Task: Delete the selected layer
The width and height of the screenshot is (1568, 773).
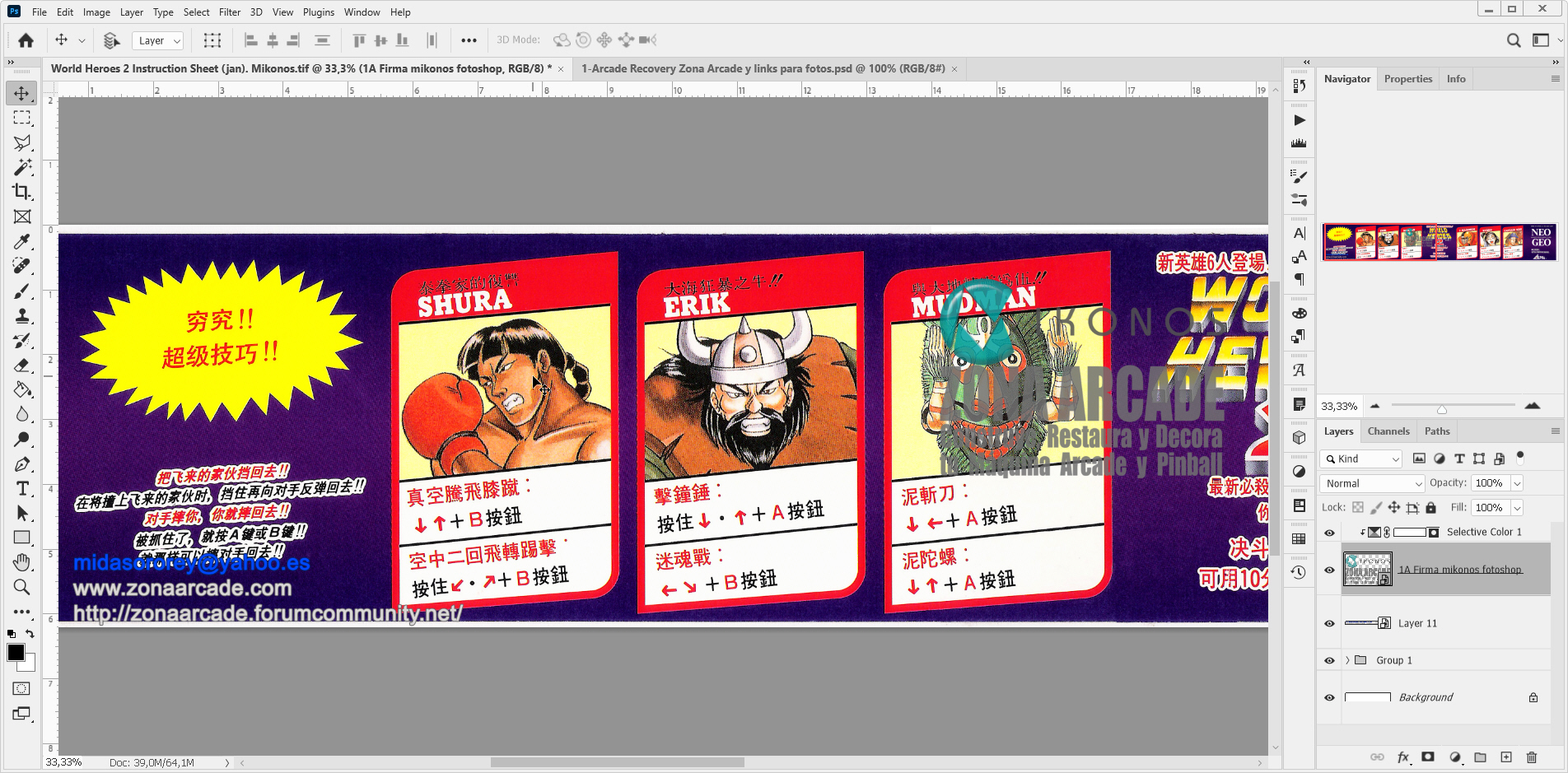Action: coord(1531,757)
